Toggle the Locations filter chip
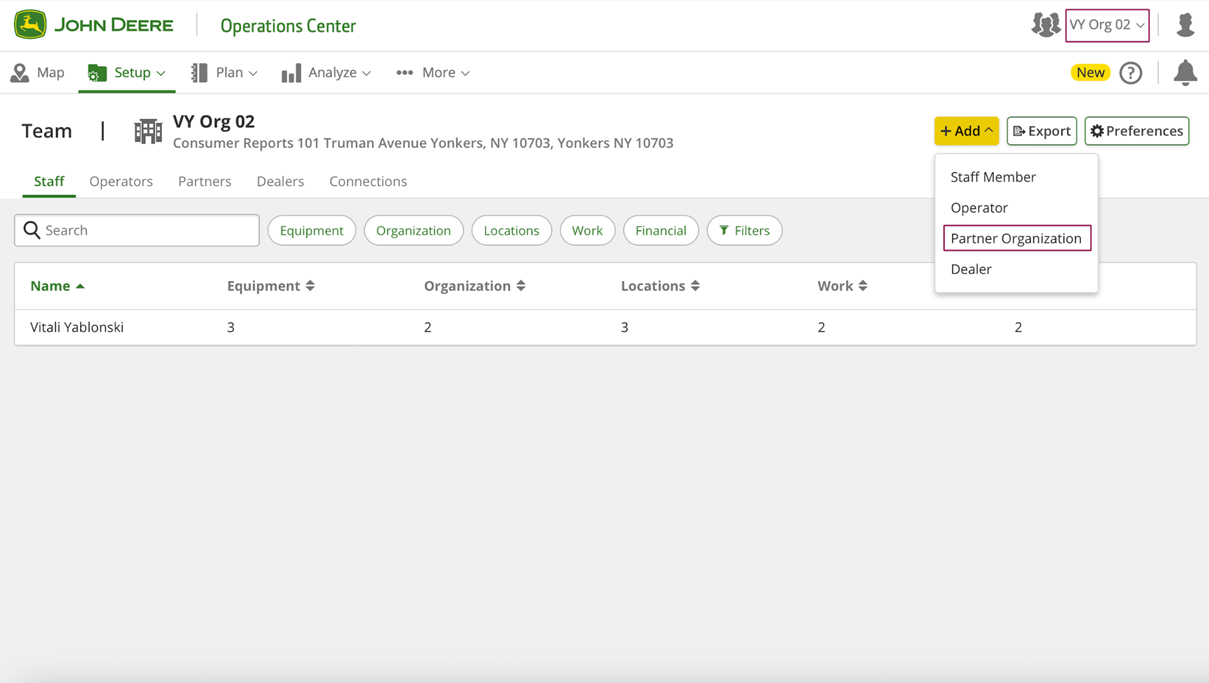The image size is (1209, 683). [511, 230]
